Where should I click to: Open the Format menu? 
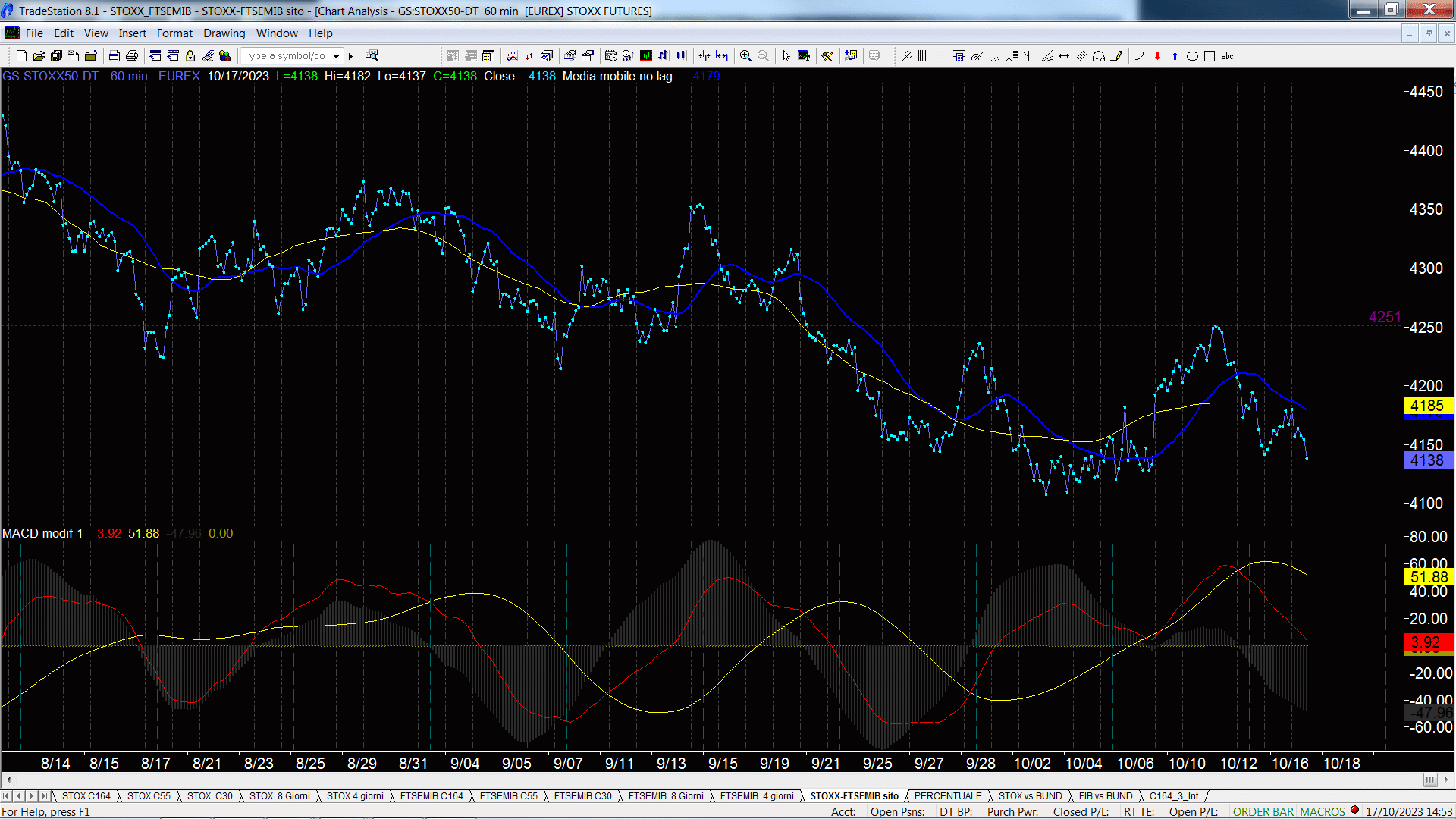point(174,33)
